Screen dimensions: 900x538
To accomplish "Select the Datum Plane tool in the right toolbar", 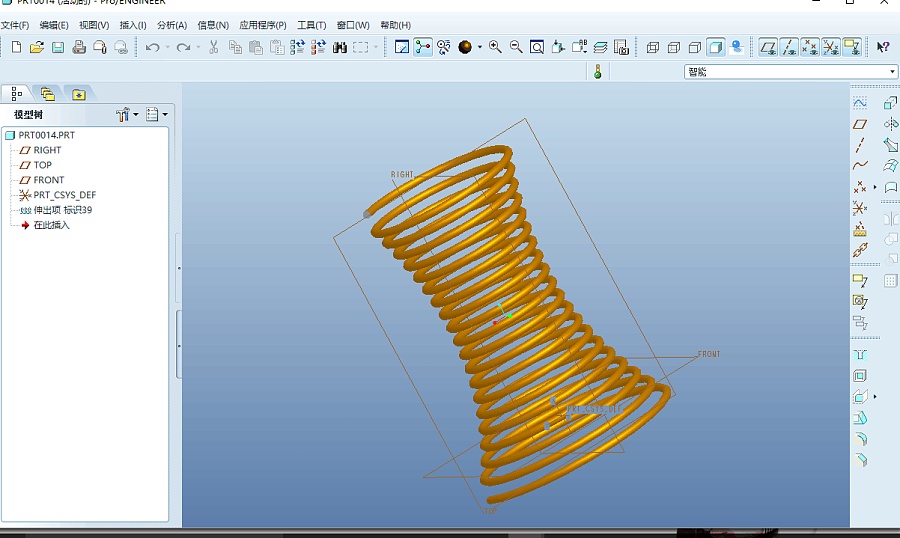I will [860, 124].
